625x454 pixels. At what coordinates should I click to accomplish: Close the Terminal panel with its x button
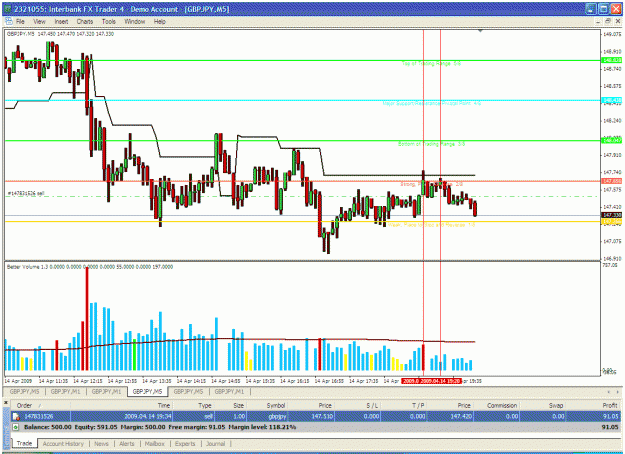pos(6,403)
